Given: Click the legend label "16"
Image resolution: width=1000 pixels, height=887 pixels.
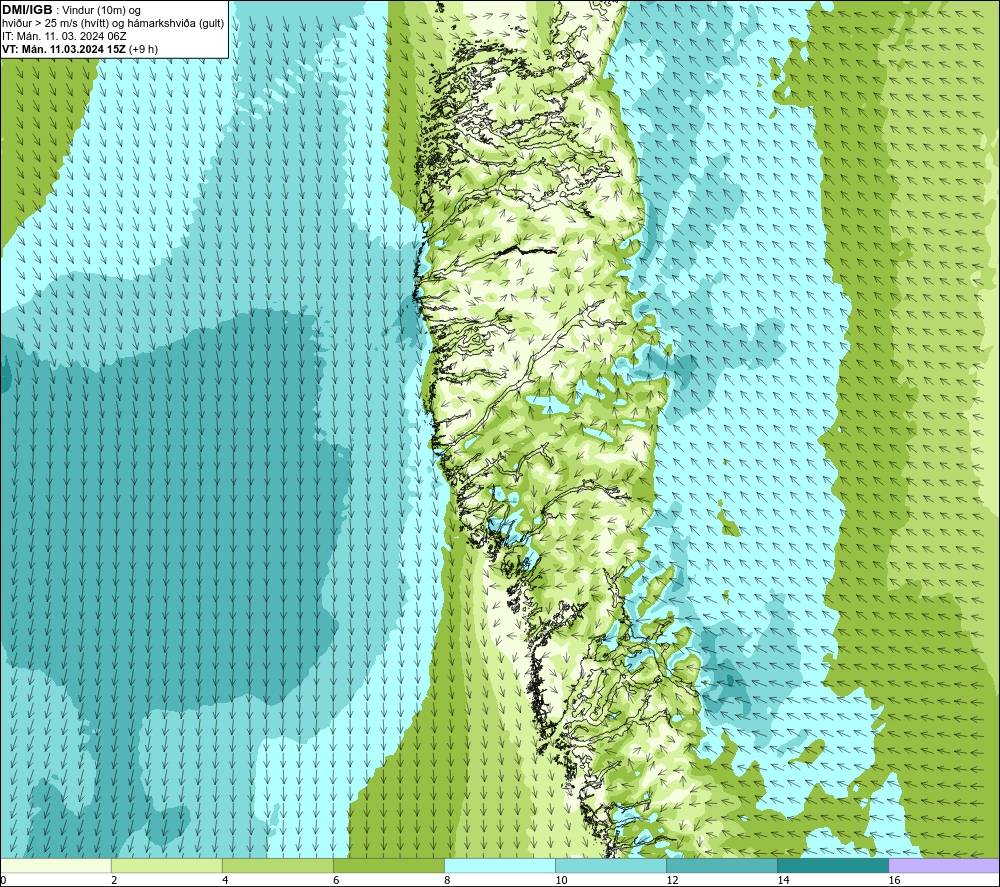Looking at the screenshot, I should [x=894, y=881].
